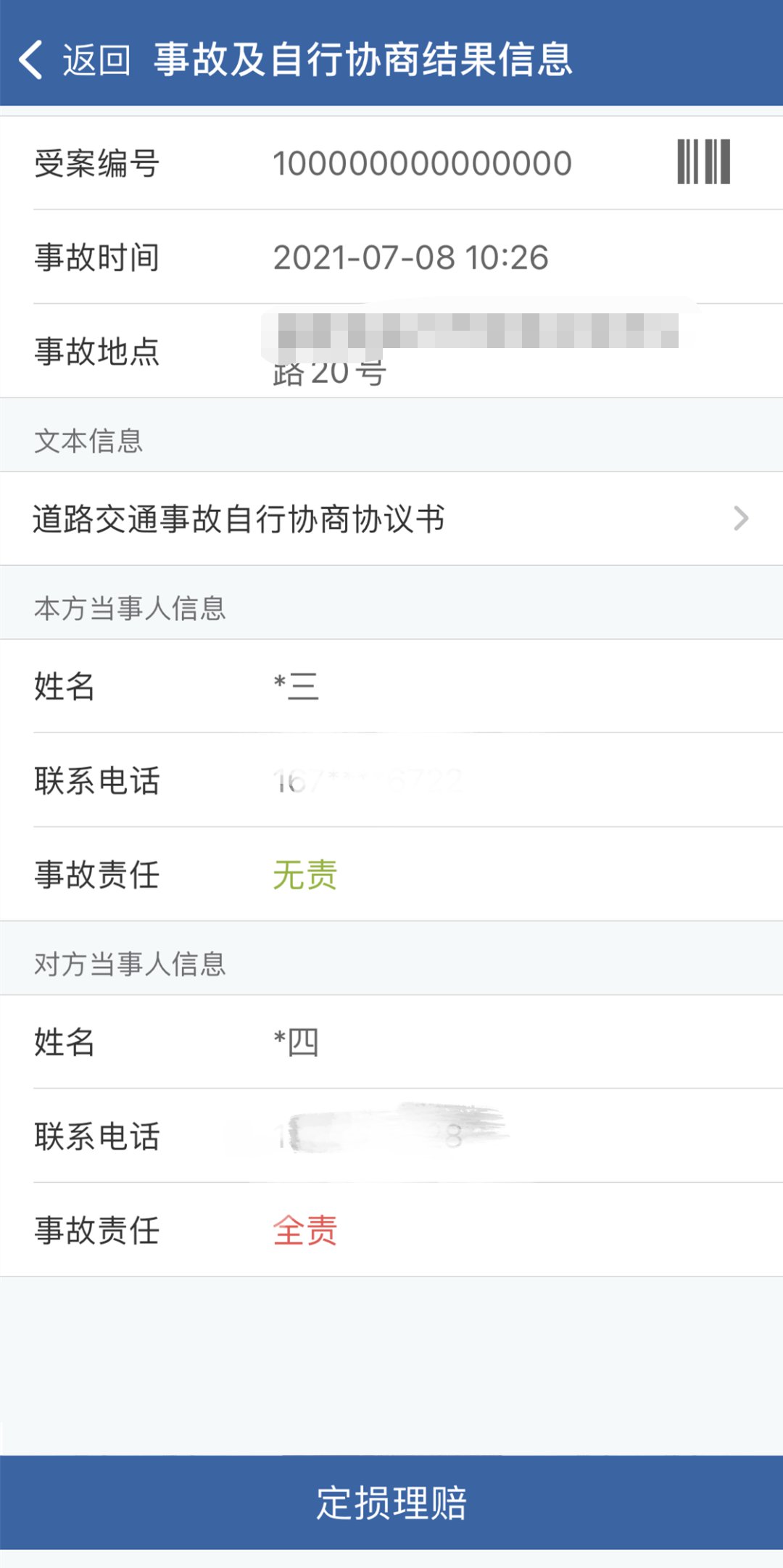Select the red 全责 liability label

[x=304, y=1231]
